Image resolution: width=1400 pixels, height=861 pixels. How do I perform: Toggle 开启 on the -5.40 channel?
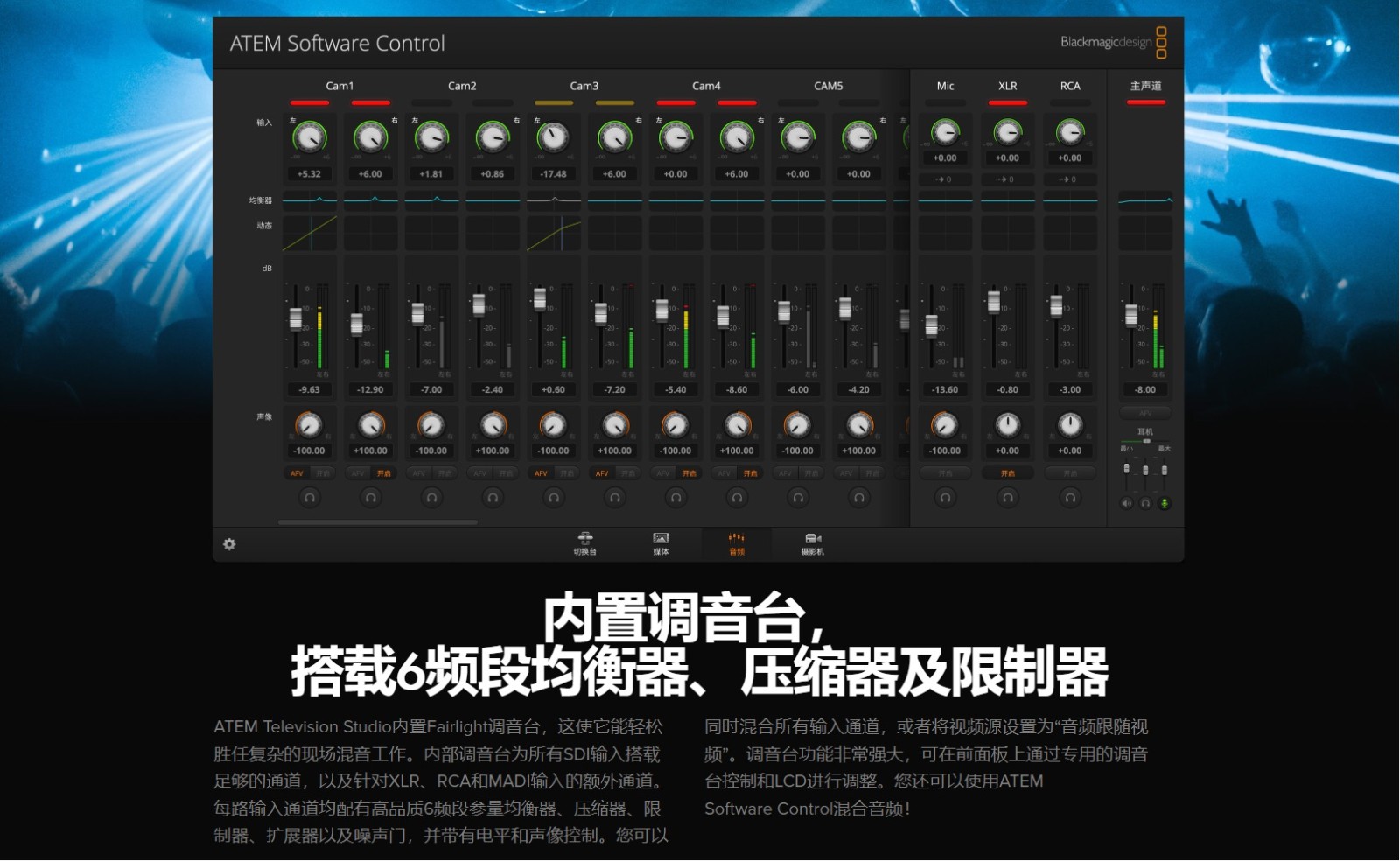tap(689, 473)
